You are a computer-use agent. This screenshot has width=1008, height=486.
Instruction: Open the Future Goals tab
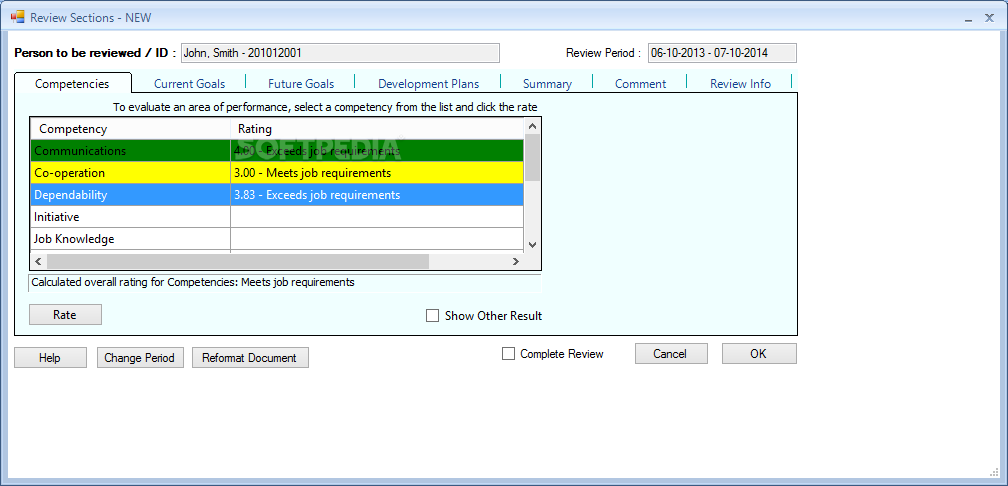(301, 84)
